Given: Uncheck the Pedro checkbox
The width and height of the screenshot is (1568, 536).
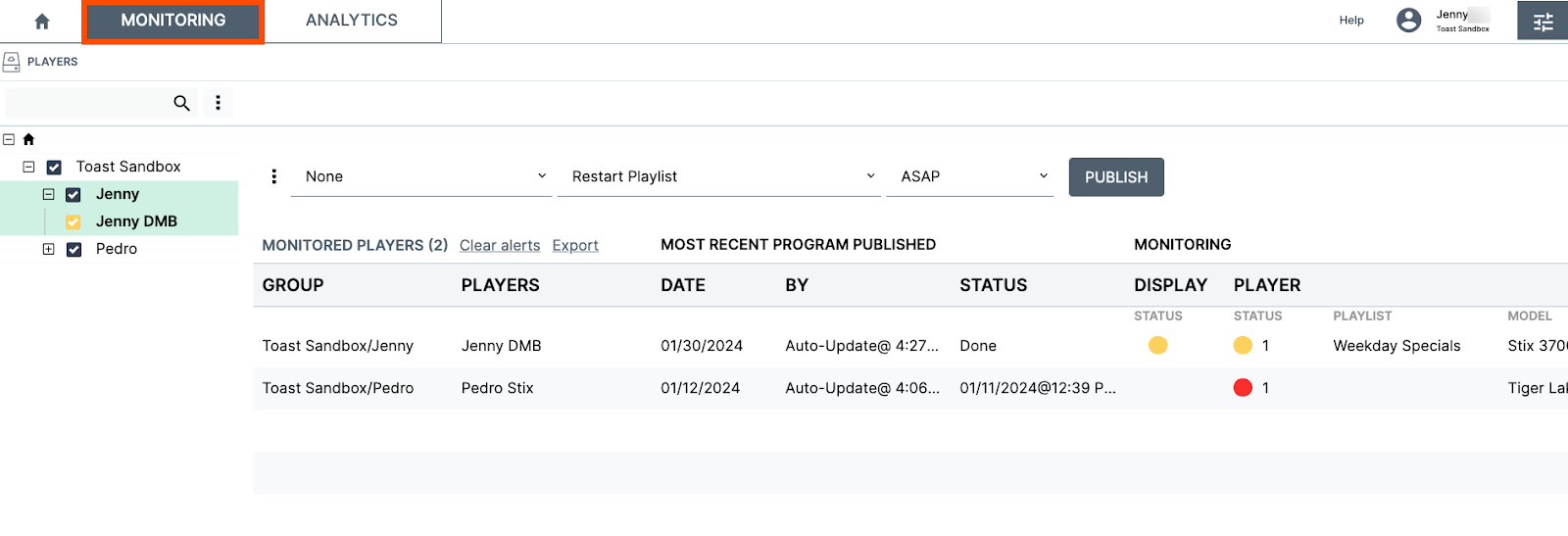Looking at the screenshot, I should (x=73, y=250).
